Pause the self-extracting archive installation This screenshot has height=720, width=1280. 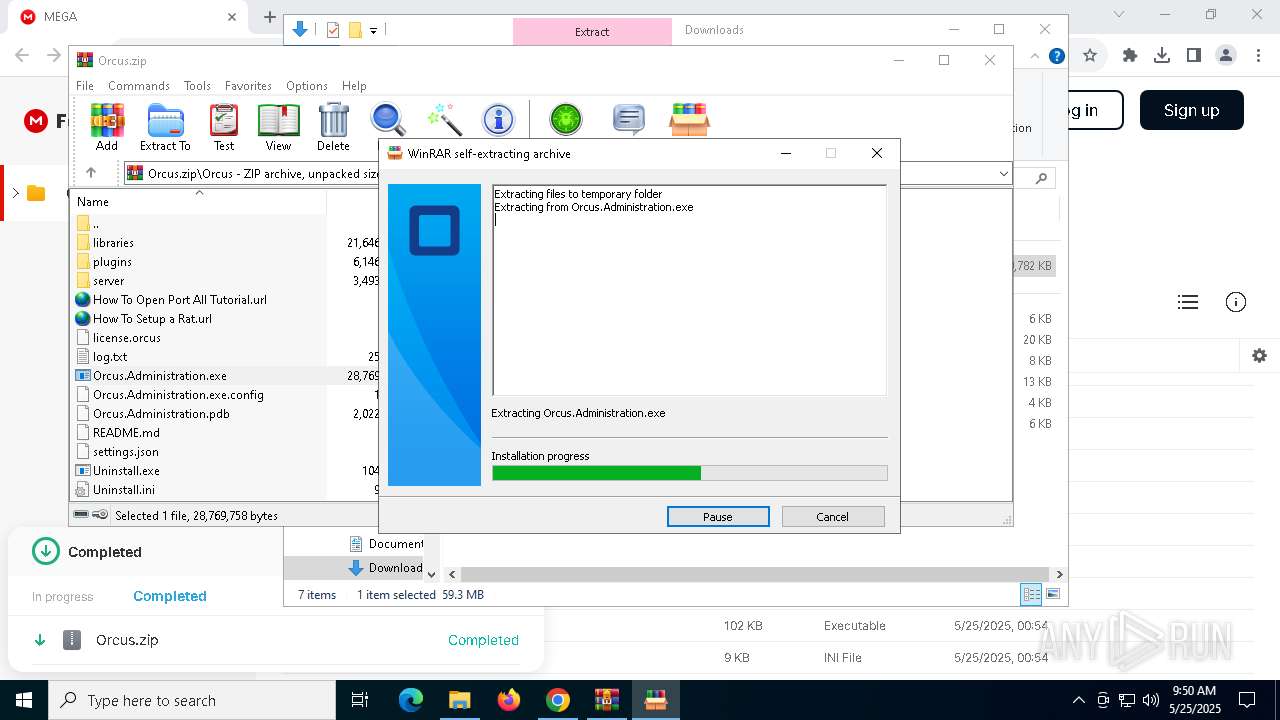pyautogui.click(x=718, y=517)
